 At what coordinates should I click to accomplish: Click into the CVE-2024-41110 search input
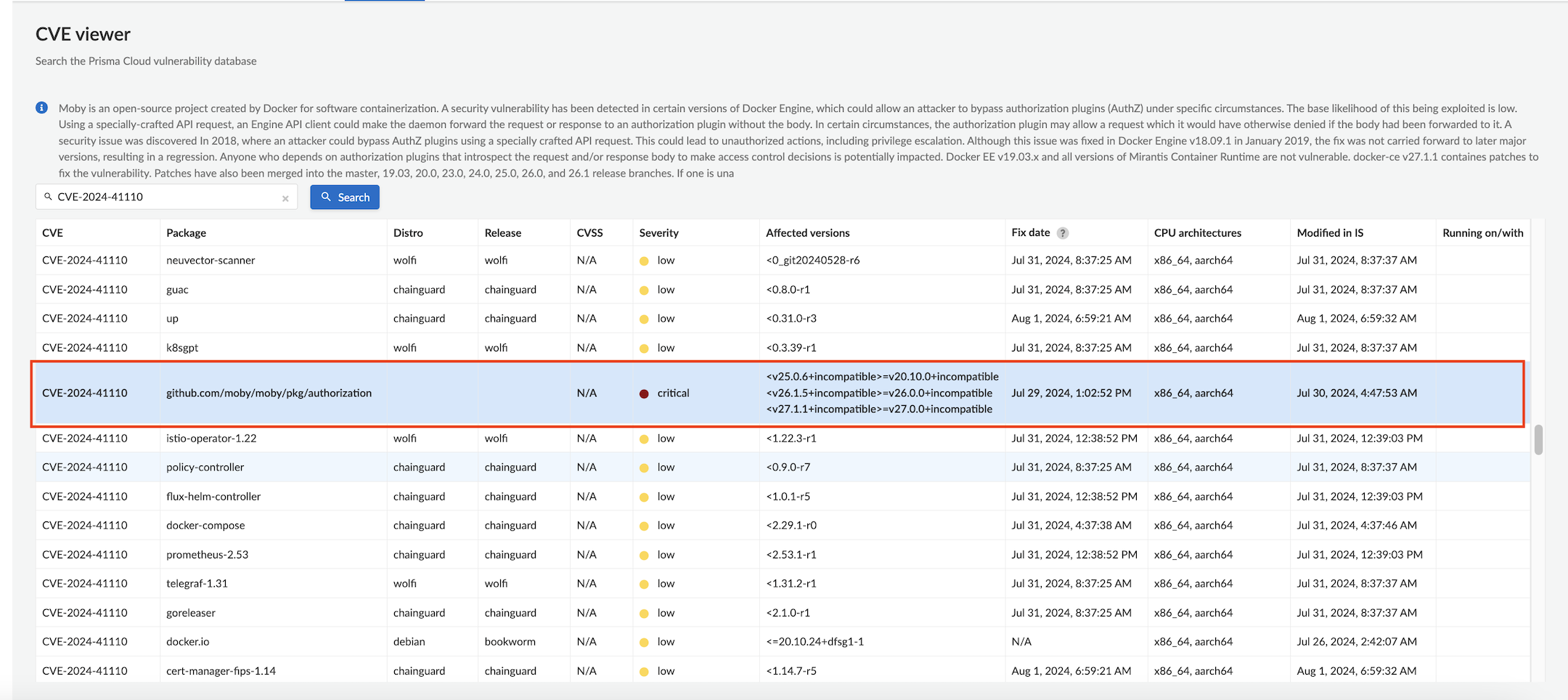pos(167,197)
